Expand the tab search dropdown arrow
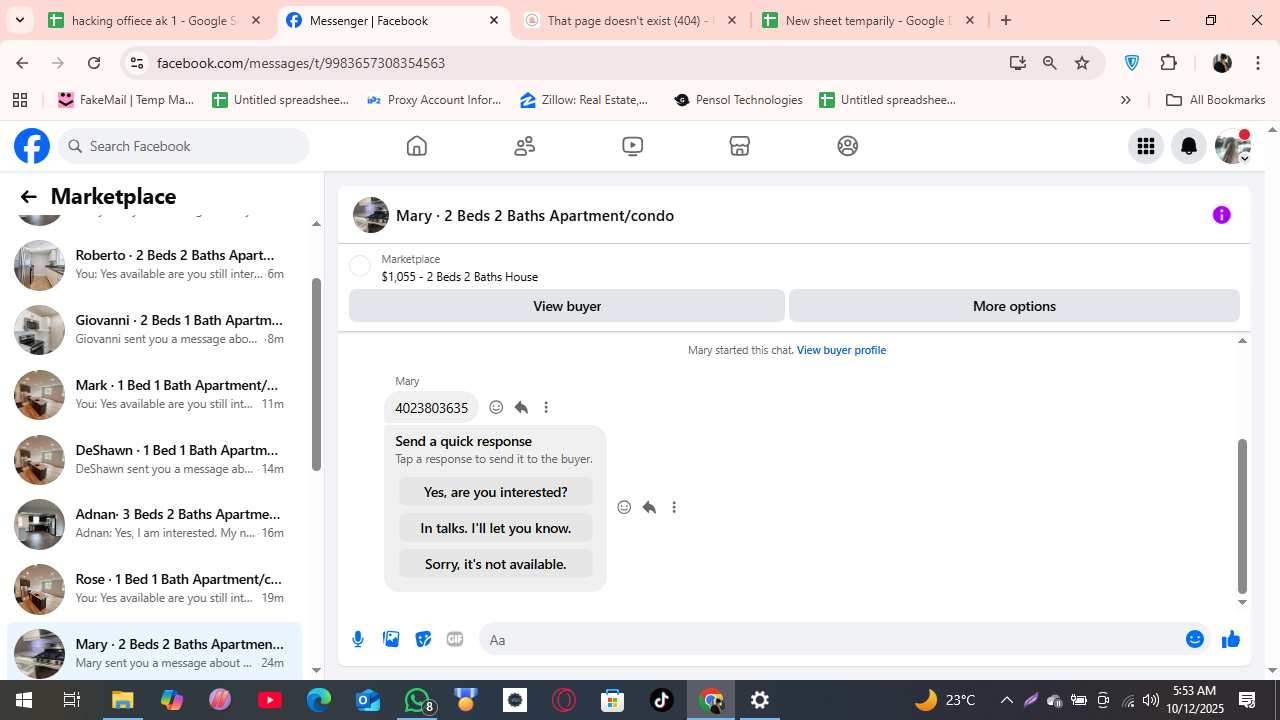This screenshot has height=720, width=1280. 19,20
